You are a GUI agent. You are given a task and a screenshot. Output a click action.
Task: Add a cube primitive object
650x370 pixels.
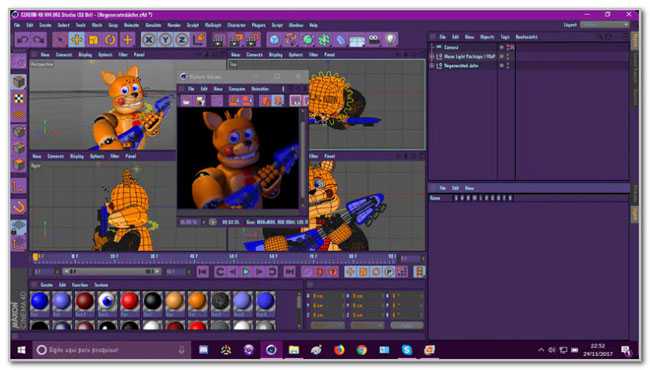click(274, 40)
